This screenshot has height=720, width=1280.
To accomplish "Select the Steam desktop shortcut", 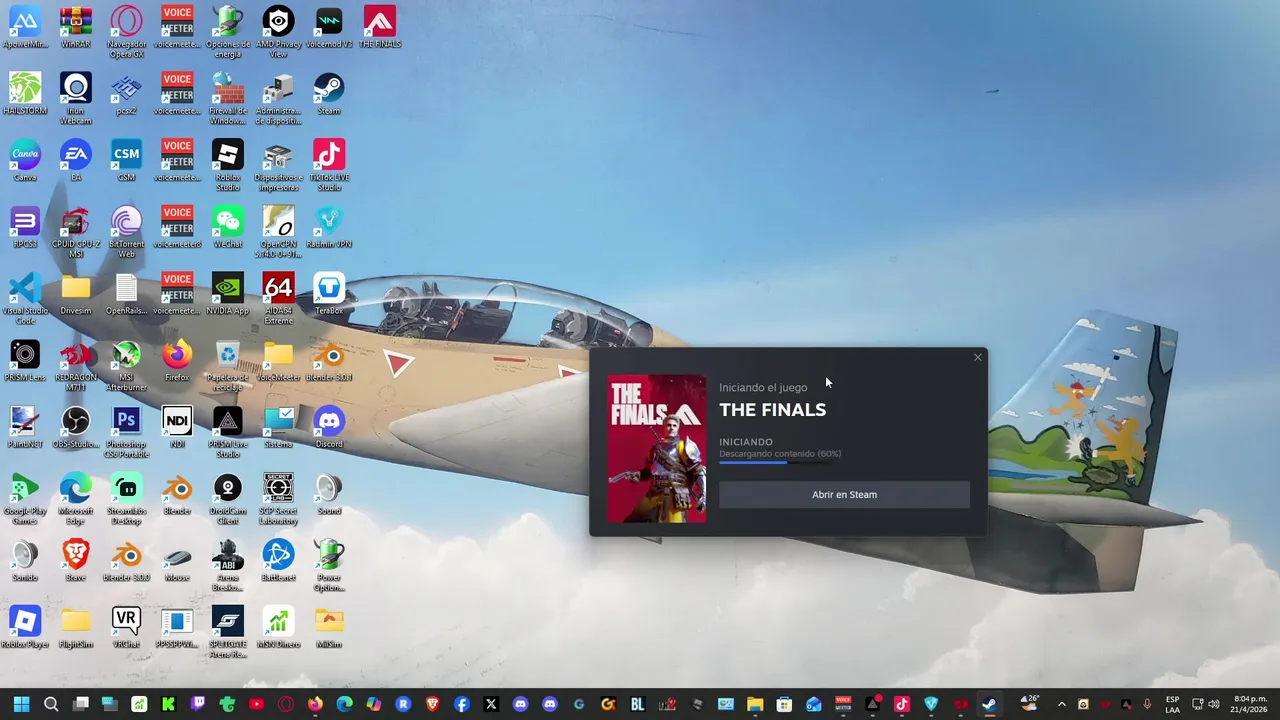I will (x=329, y=94).
